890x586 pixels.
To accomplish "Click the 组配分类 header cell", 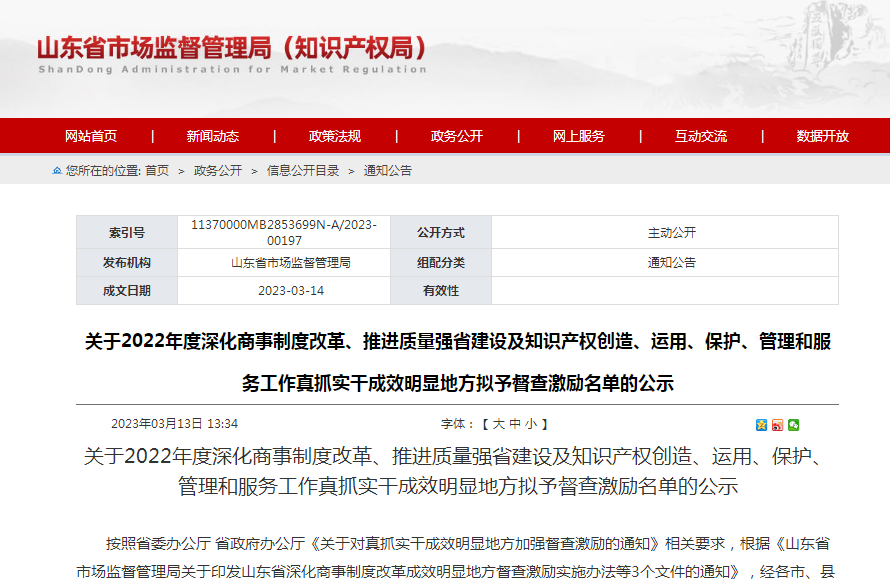I will point(441,262).
